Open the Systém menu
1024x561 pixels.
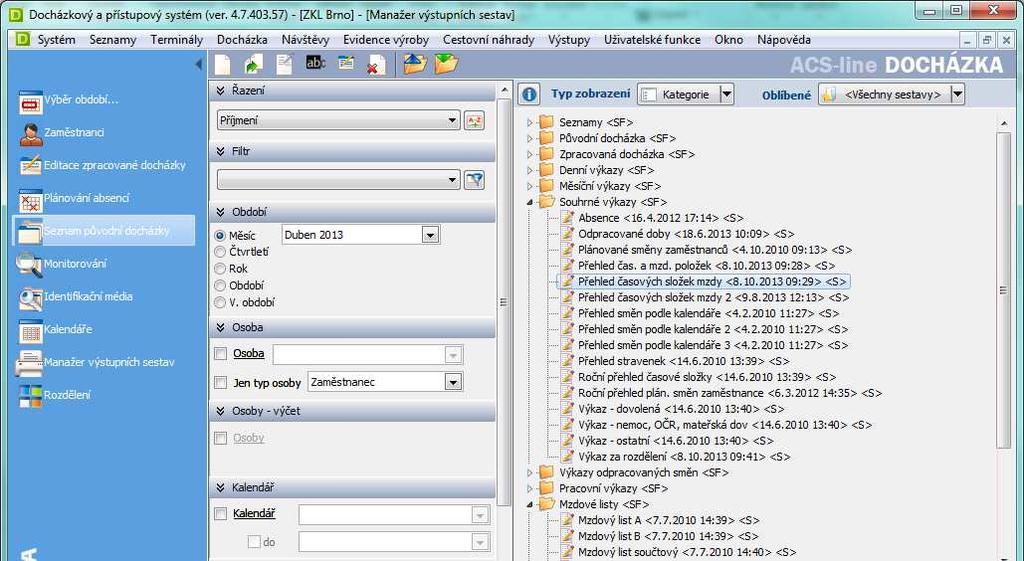point(56,40)
